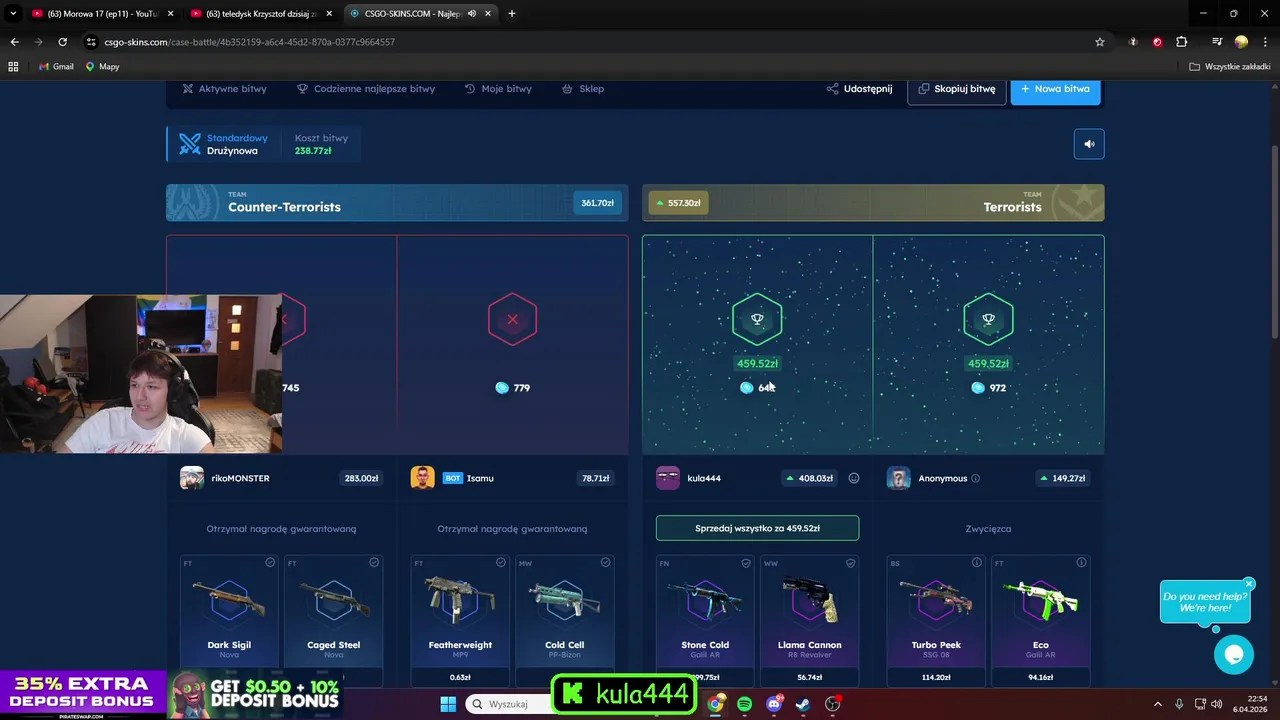Open Mapy bookmark

[x=103, y=66]
